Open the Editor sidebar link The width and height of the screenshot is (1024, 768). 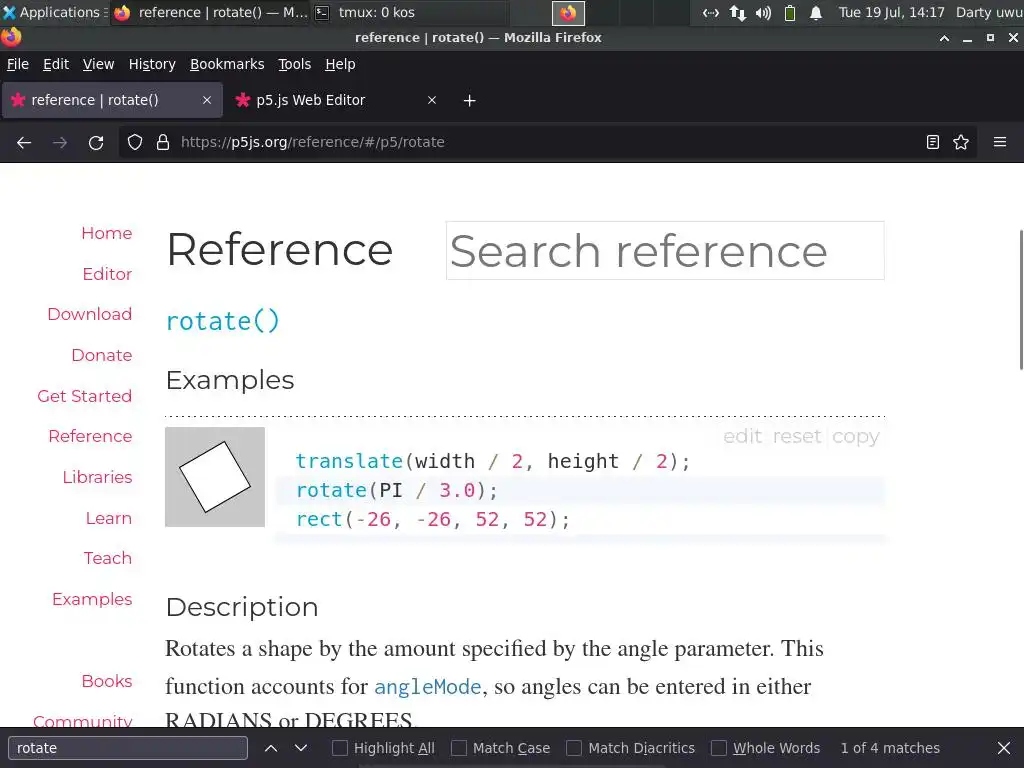click(x=107, y=274)
